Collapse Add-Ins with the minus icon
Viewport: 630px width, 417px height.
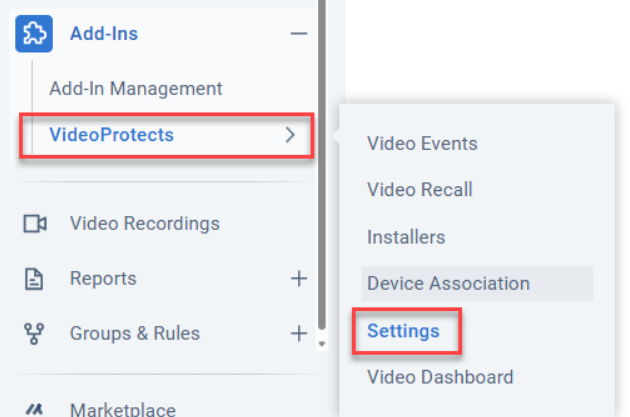pyautogui.click(x=299, y=34)
